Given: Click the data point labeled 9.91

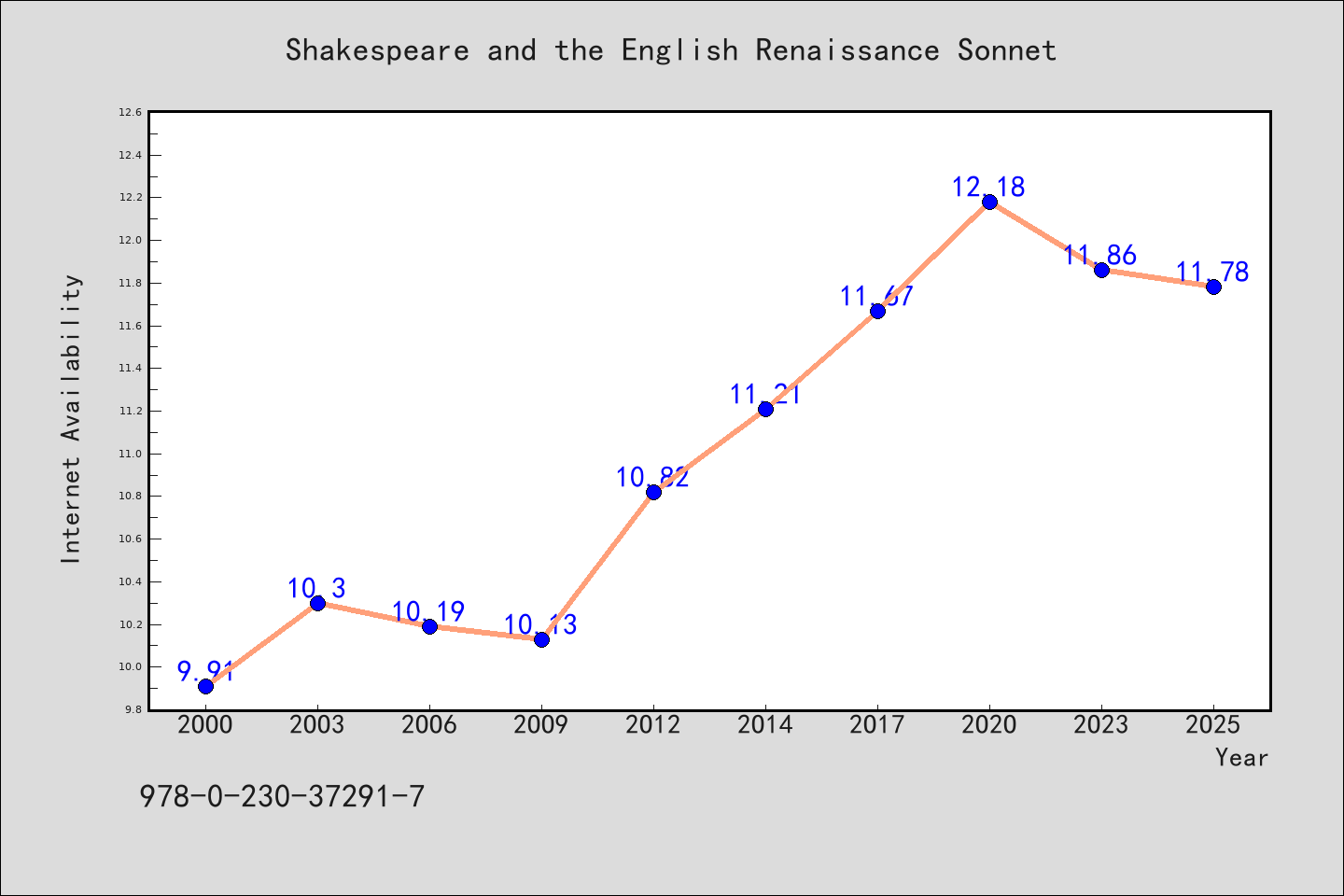Looking at the screenshot, I should 205,686.
